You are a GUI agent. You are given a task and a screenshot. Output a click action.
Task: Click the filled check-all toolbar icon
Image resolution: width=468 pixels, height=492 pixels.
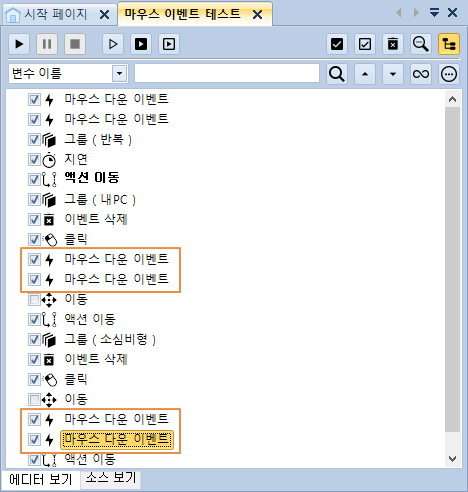337,44
